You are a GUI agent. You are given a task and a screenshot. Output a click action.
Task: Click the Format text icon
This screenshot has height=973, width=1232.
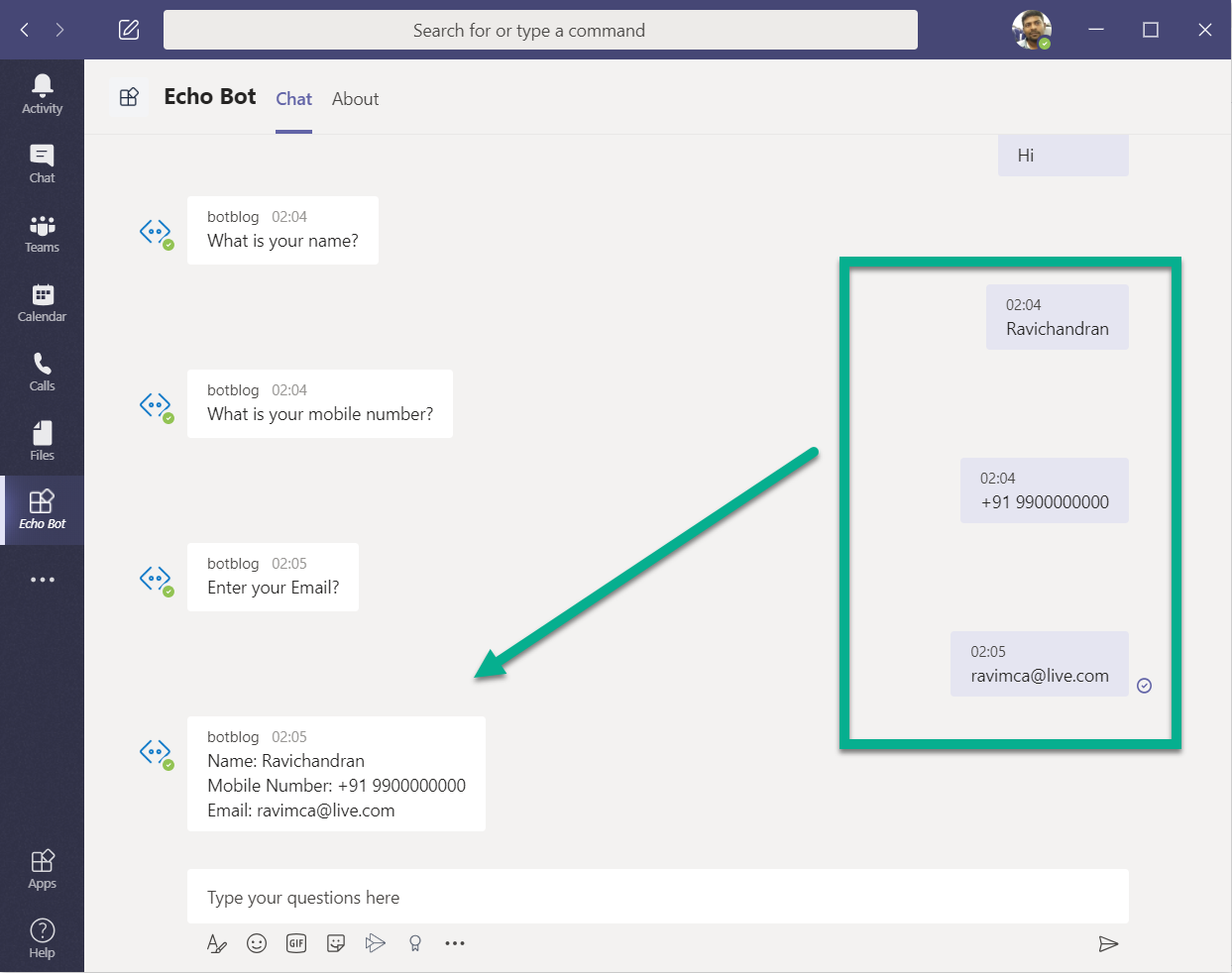[216, 943]
